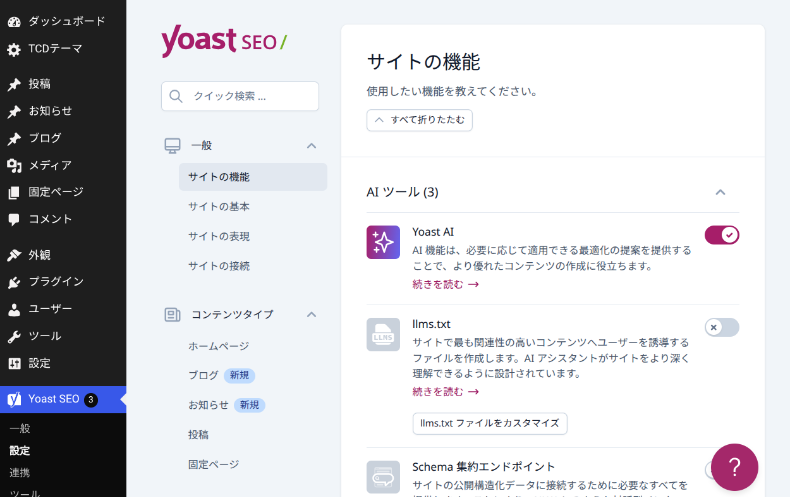Open Yoast SEO 設定 submenu item
Screen dimensions: 790x497
20,451
